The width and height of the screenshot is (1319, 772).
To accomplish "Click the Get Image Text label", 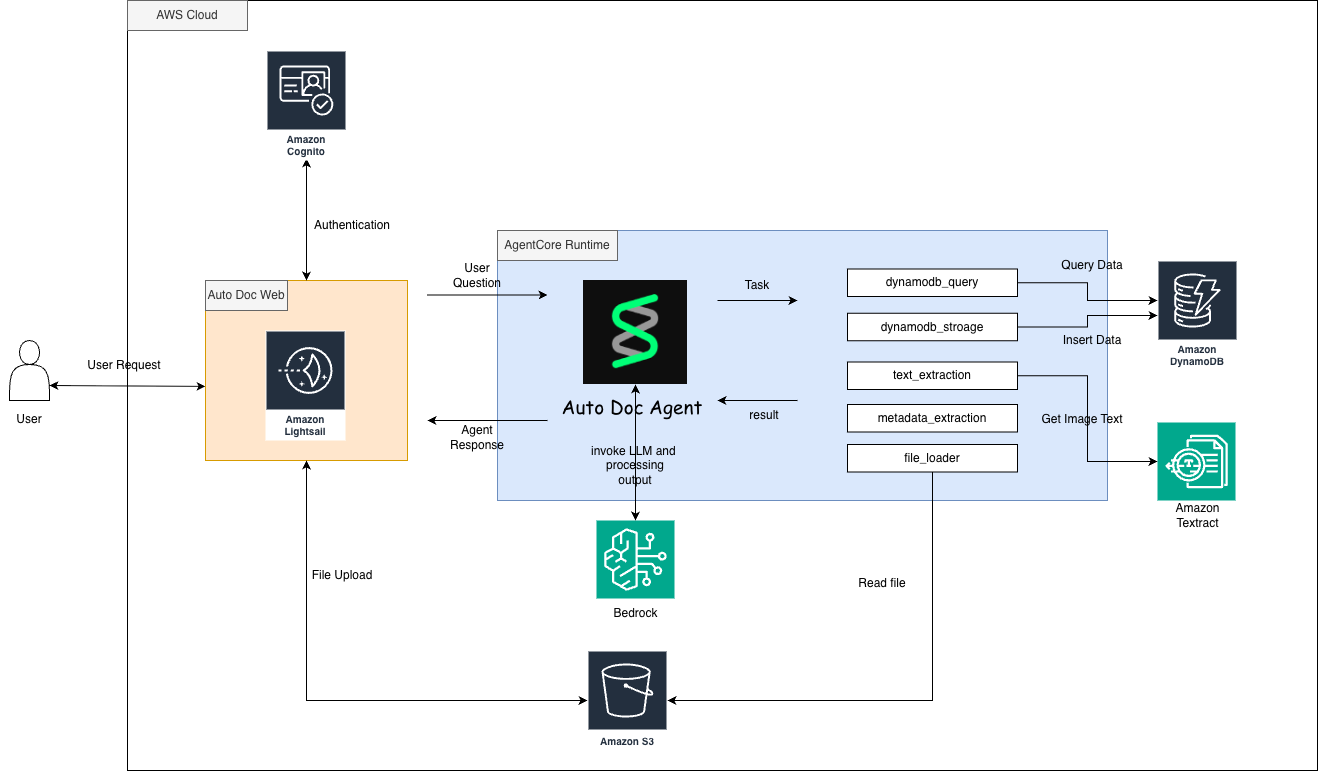I will pos(1082,419).
